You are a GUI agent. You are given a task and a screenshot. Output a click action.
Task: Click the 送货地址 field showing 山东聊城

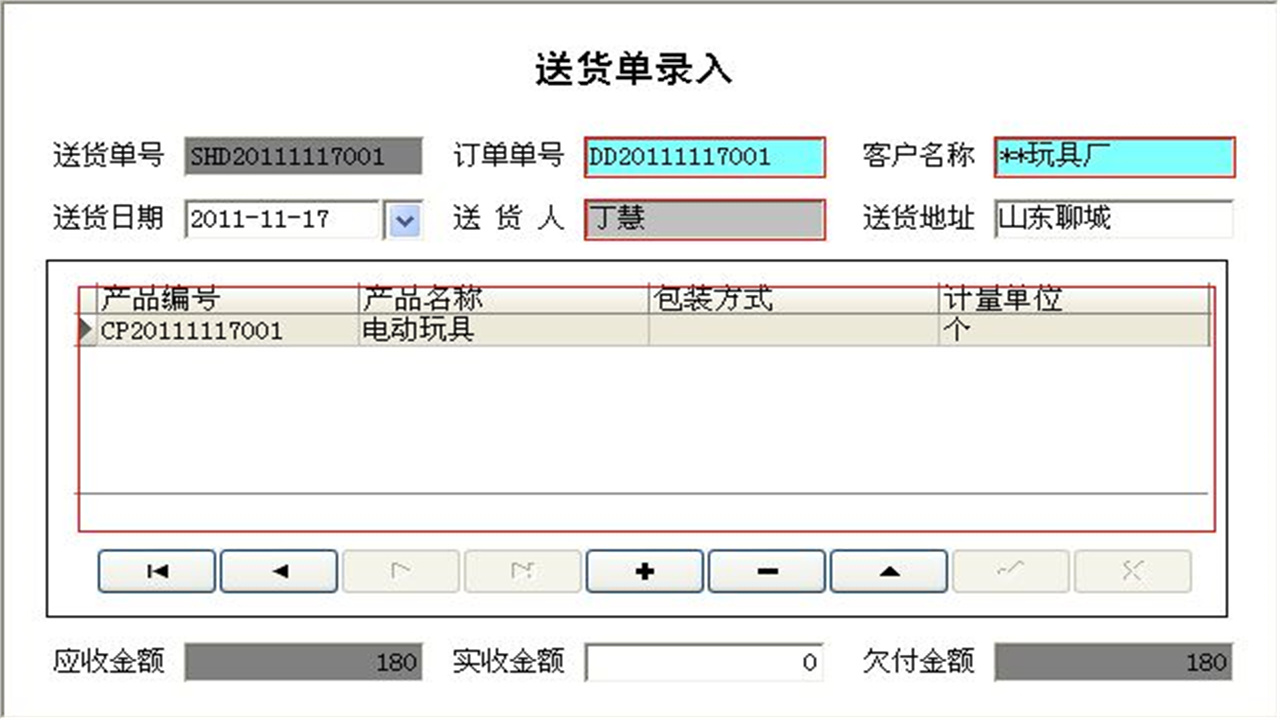click(x=1112, y=220)
